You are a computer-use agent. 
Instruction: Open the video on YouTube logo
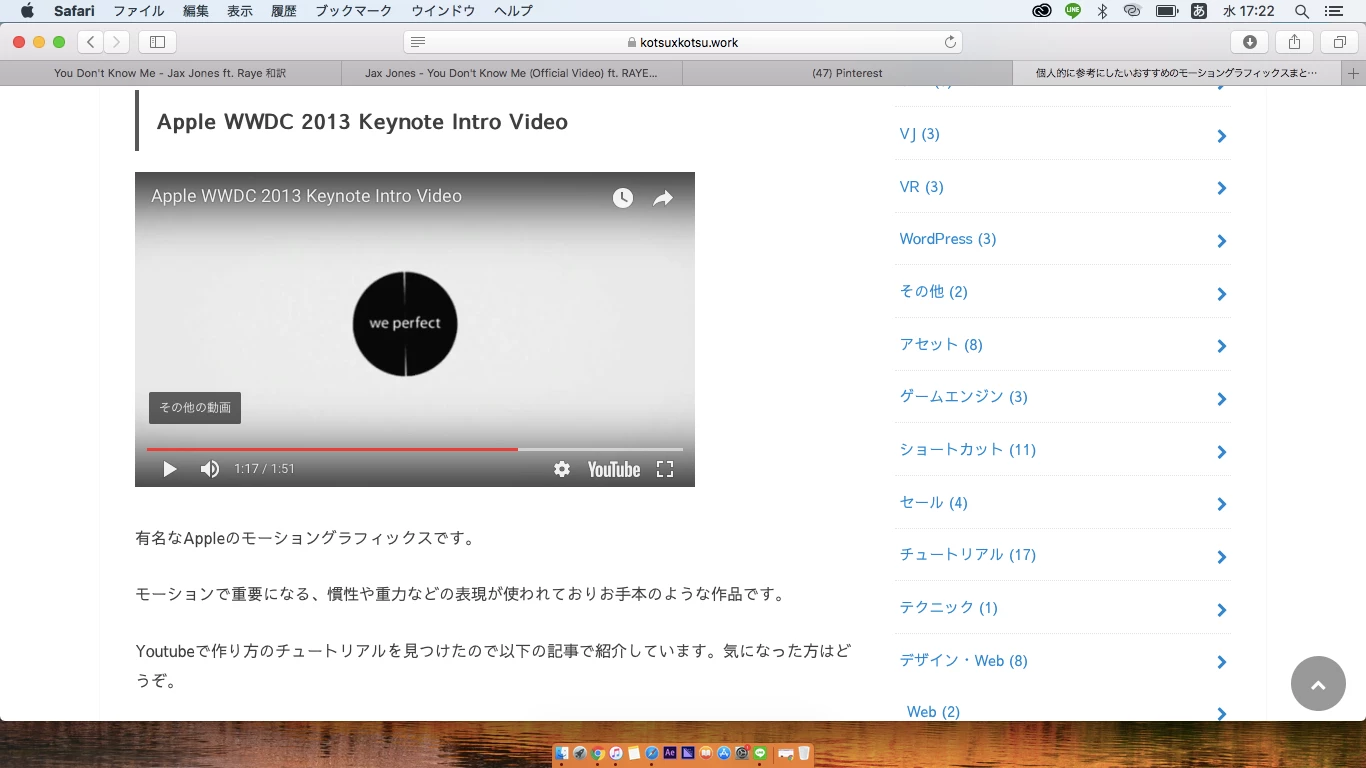point(613,469)
